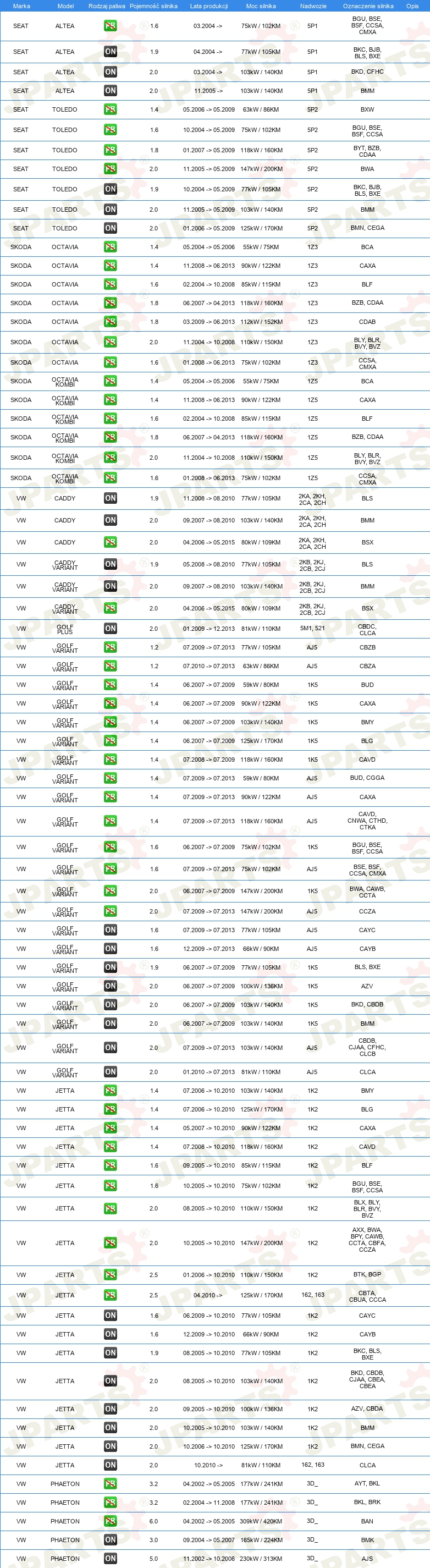This screenshot has width=430, height=1568.
Task: Click petrol icon in SKODA OCTAVIA CDAB row
Action: tap(110, 321)
